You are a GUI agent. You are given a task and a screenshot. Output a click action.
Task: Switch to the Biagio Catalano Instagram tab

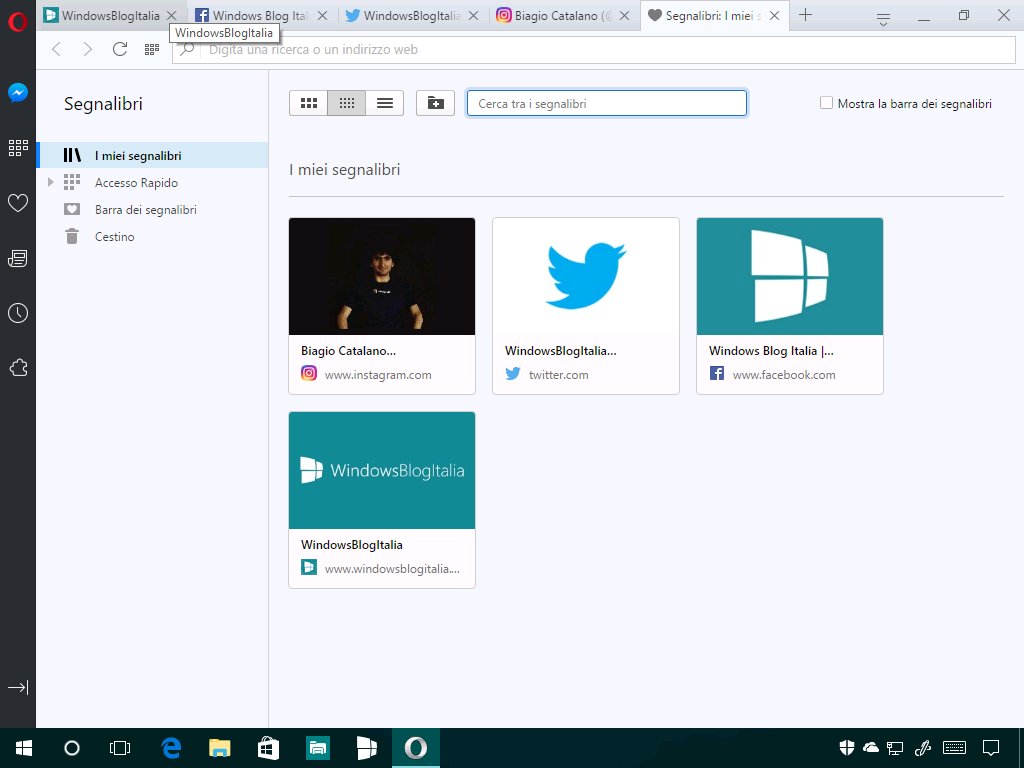(564, 16)
